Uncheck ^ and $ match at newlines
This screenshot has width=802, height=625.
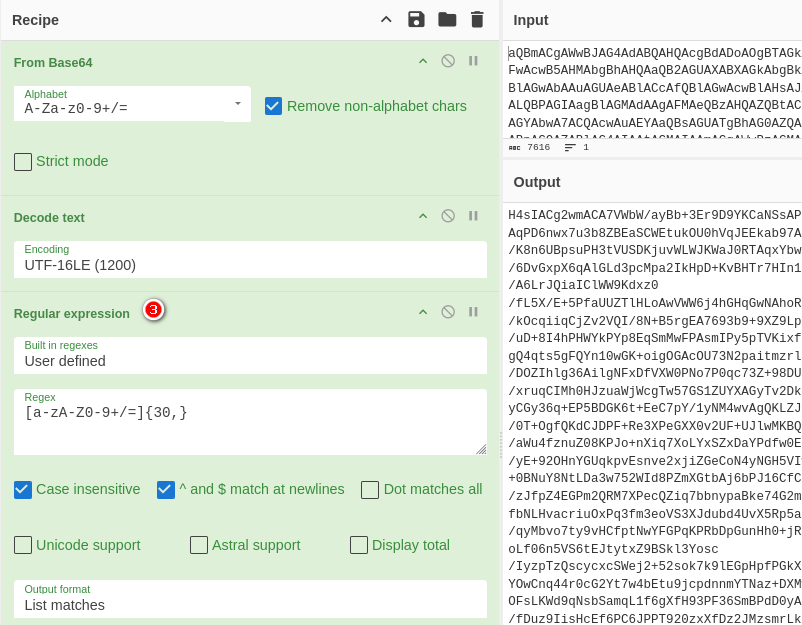[166, 489]
